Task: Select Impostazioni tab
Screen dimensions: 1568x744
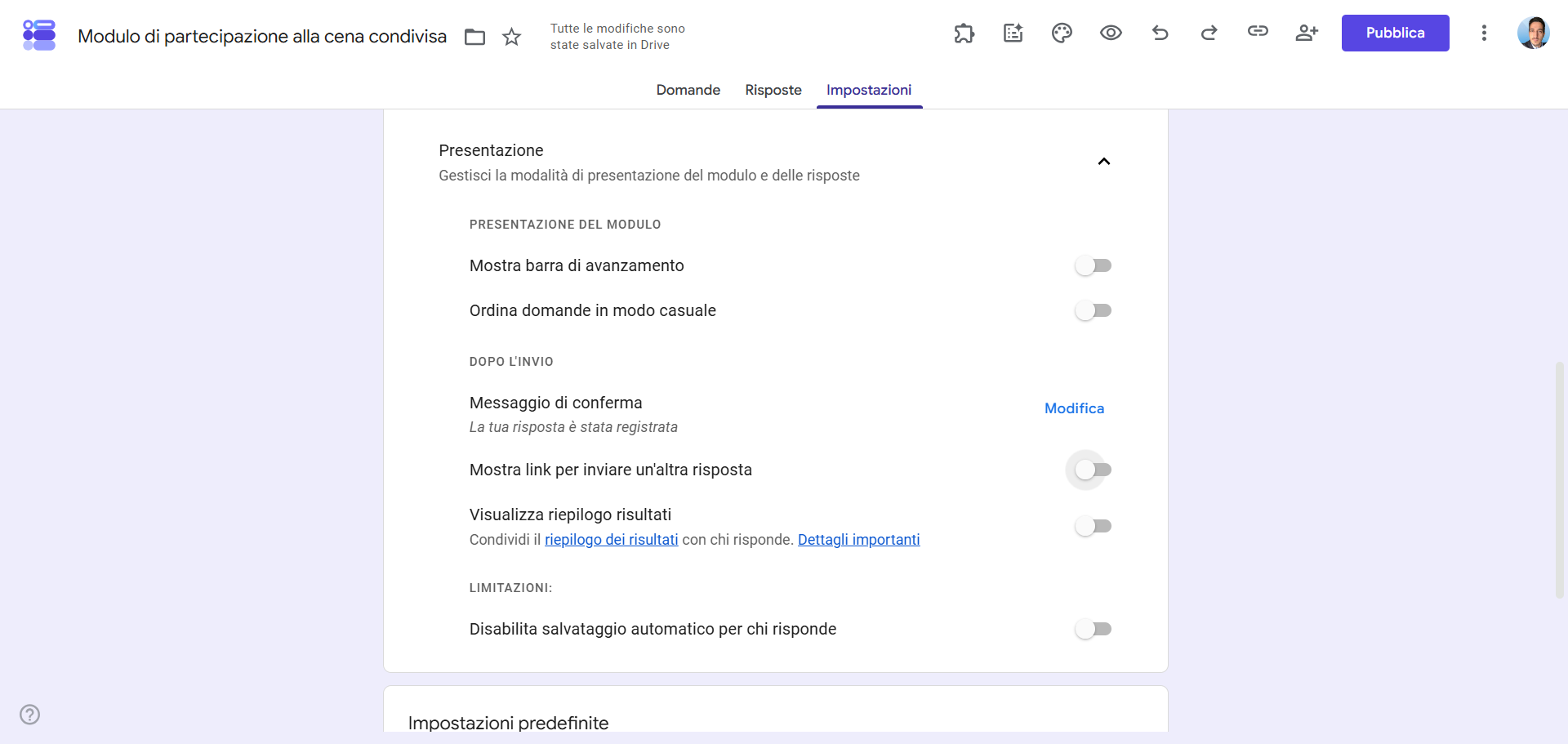Action: tap(869, 90)
